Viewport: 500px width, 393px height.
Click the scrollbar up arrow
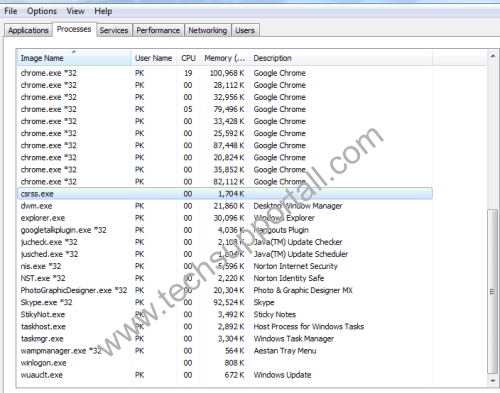(493, 56)
